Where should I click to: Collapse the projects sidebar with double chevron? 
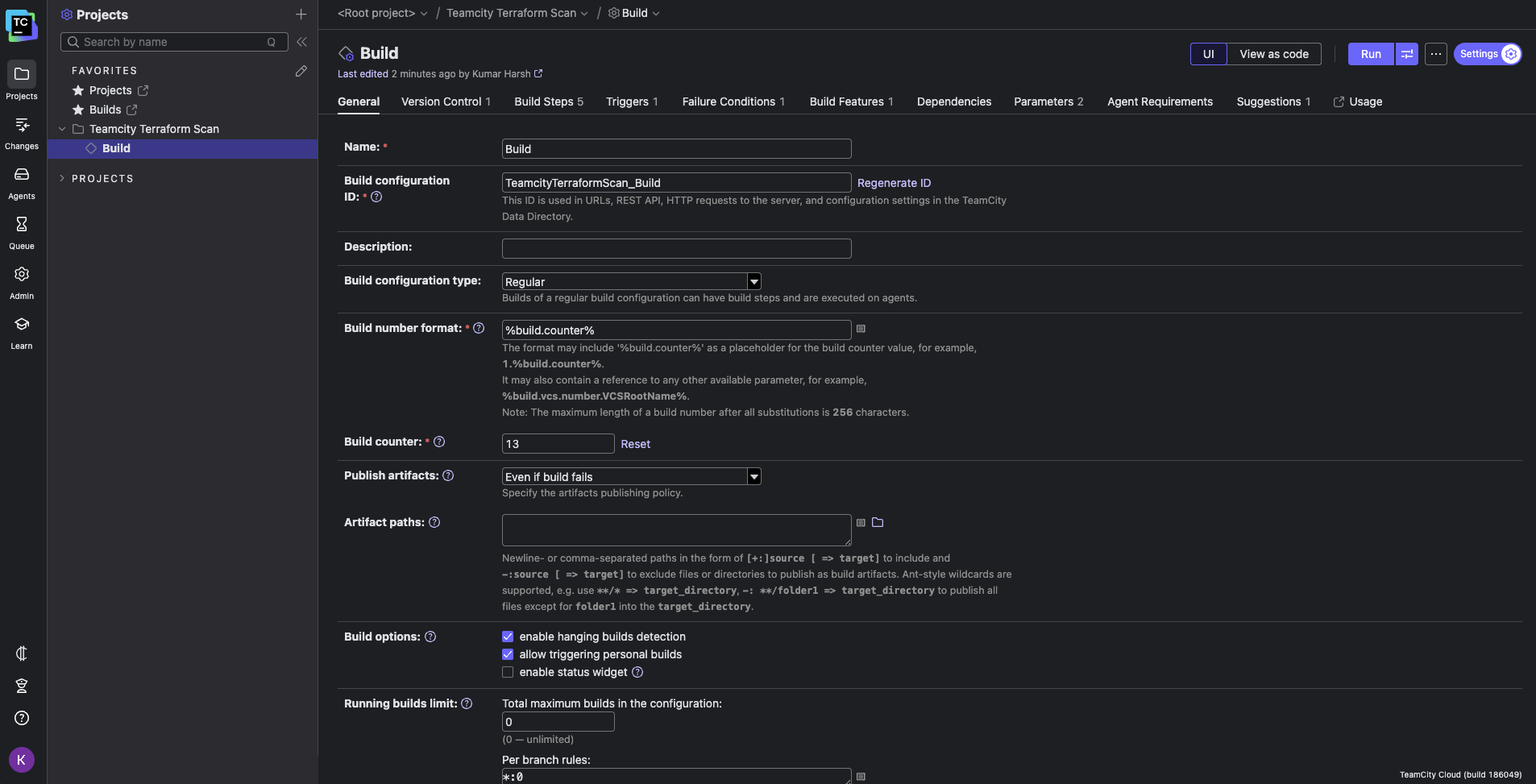coord(301,42)
